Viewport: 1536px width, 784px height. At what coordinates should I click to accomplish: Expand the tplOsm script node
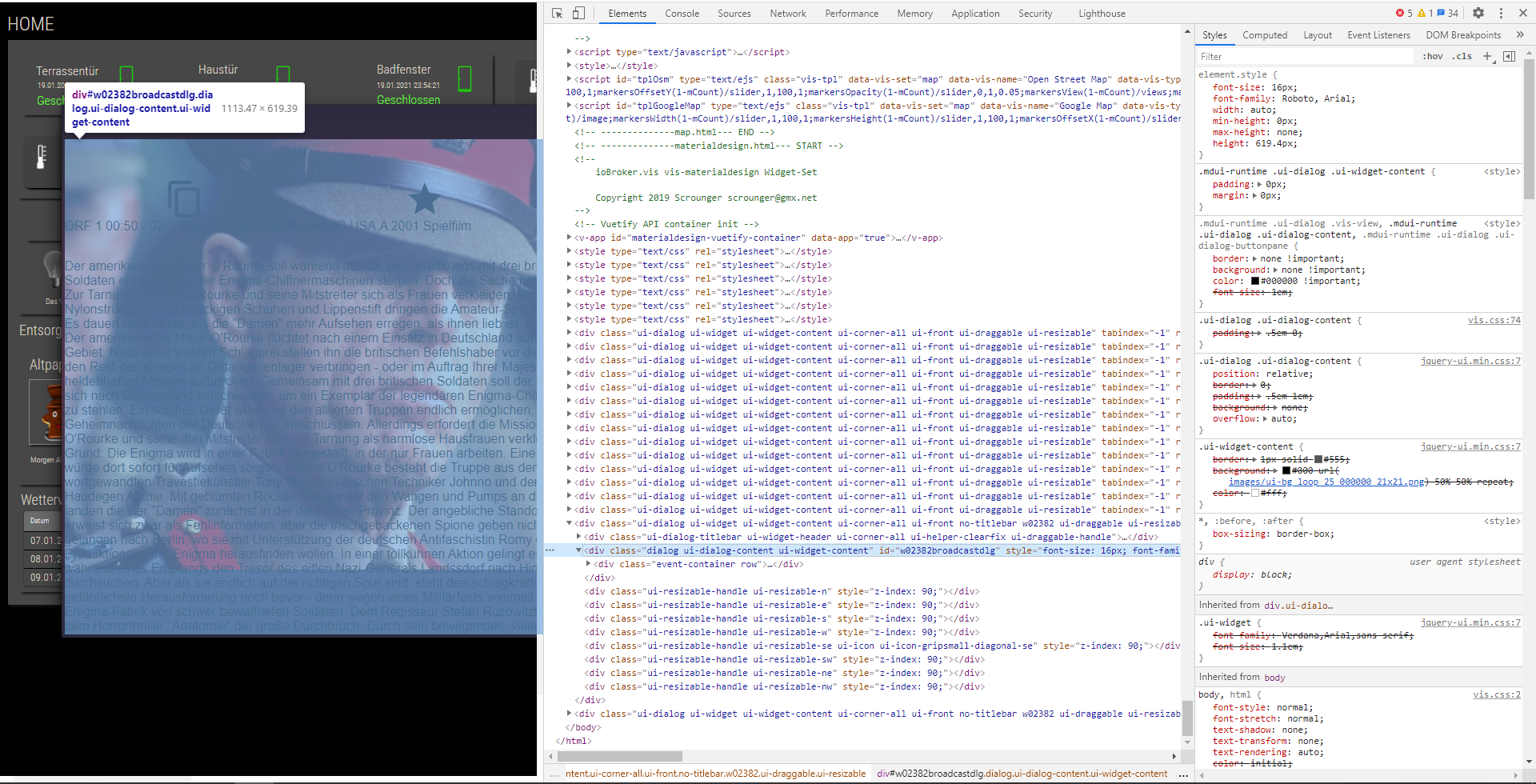[569, 79]
